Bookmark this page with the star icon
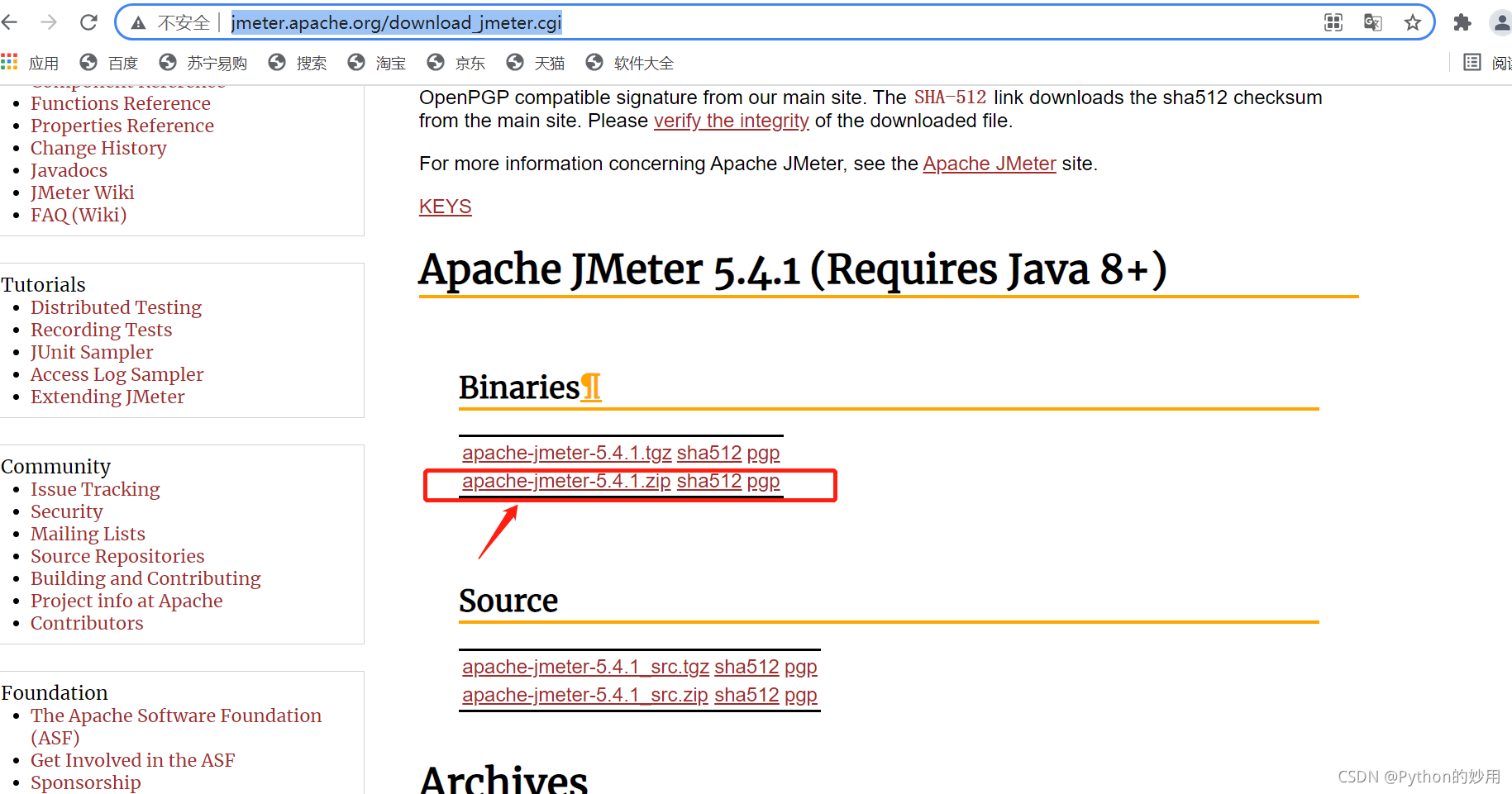The width and height of the screenshot is (1512, 794). 1413,22
